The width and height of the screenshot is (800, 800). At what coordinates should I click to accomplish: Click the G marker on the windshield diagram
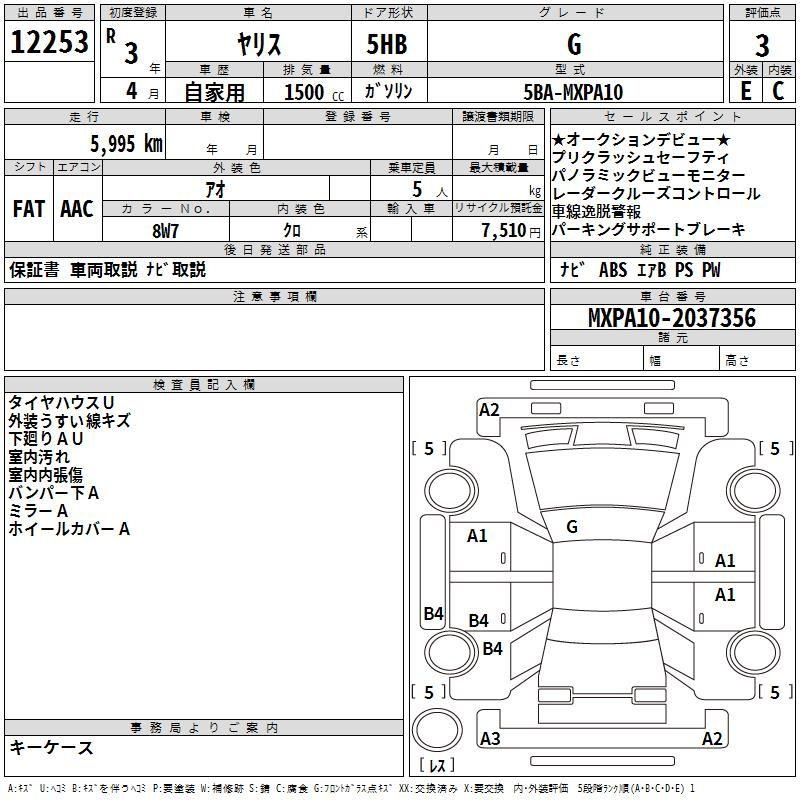[x=572, y=527]
